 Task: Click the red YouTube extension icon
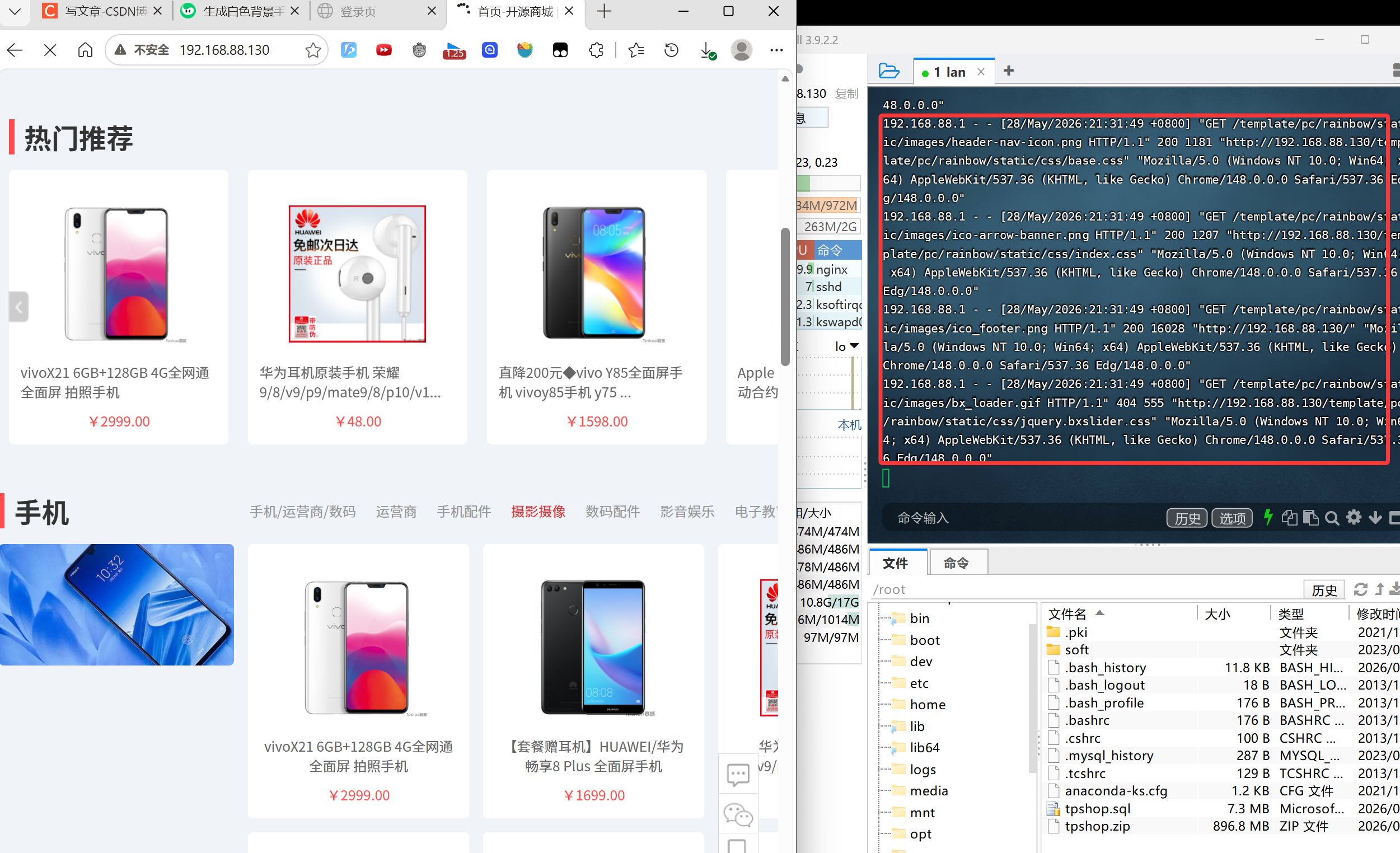(383, 50)
